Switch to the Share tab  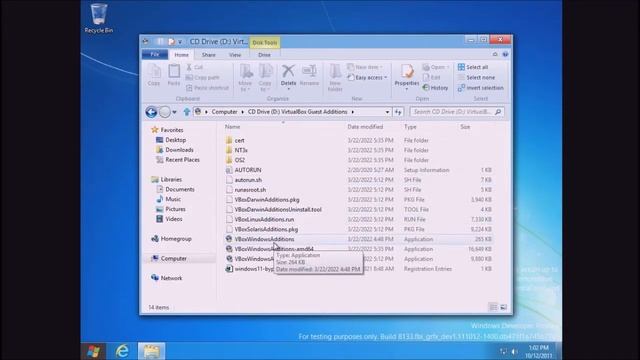[209, 55]
